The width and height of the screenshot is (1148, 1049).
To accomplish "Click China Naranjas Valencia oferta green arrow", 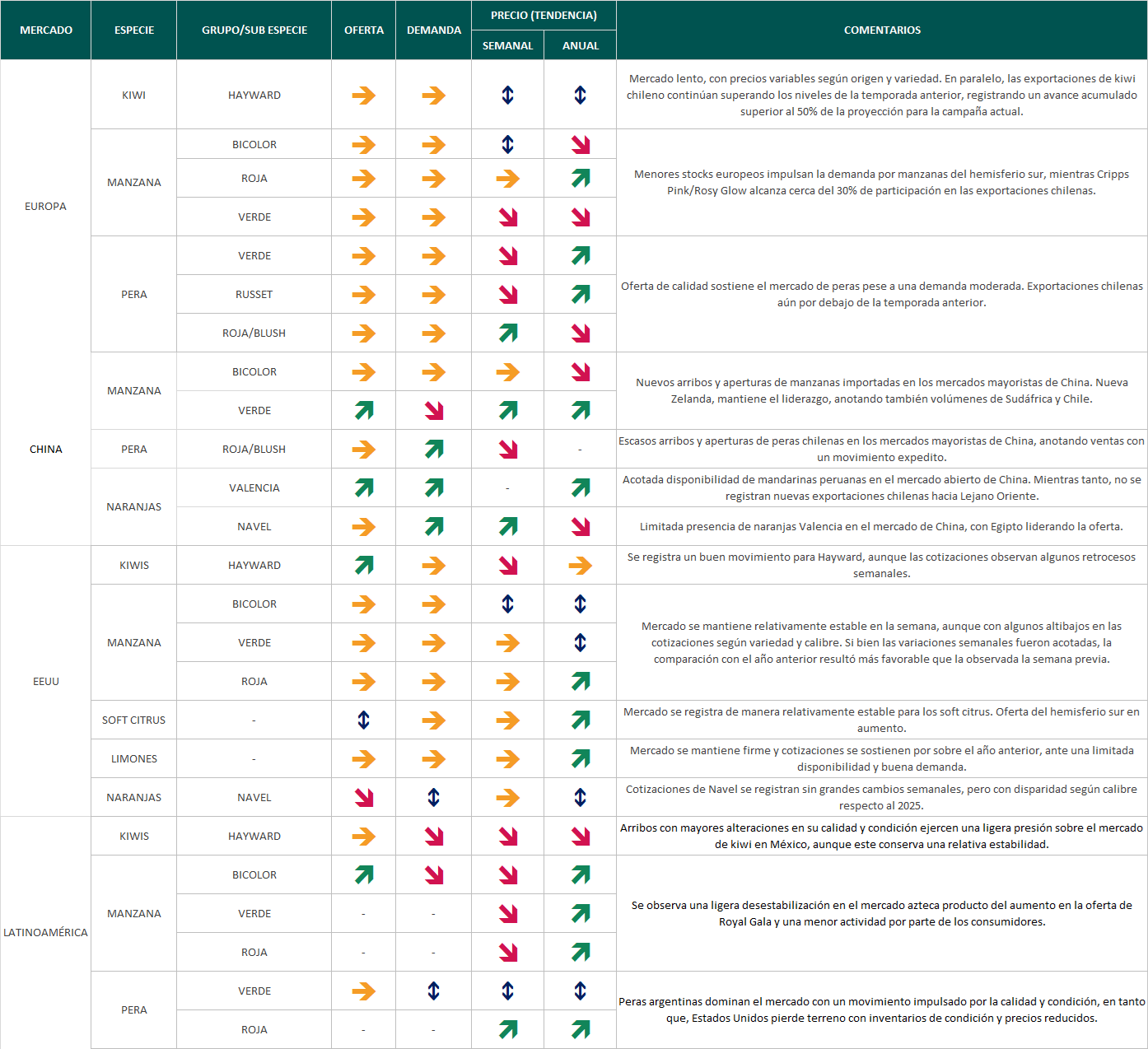I will click(363, 488).
